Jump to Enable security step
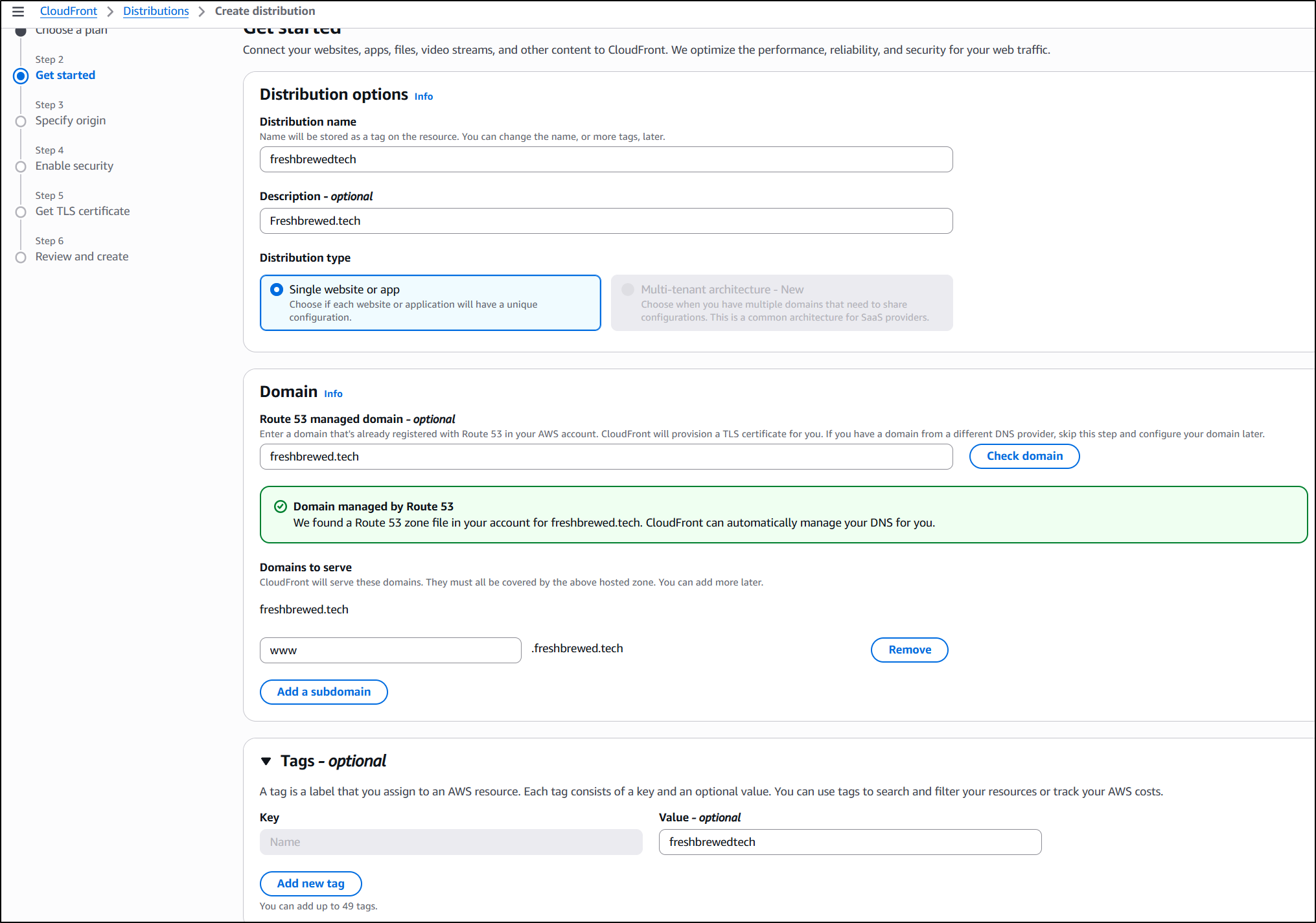This screenshot has height=923, width=1316. (75, 166)
